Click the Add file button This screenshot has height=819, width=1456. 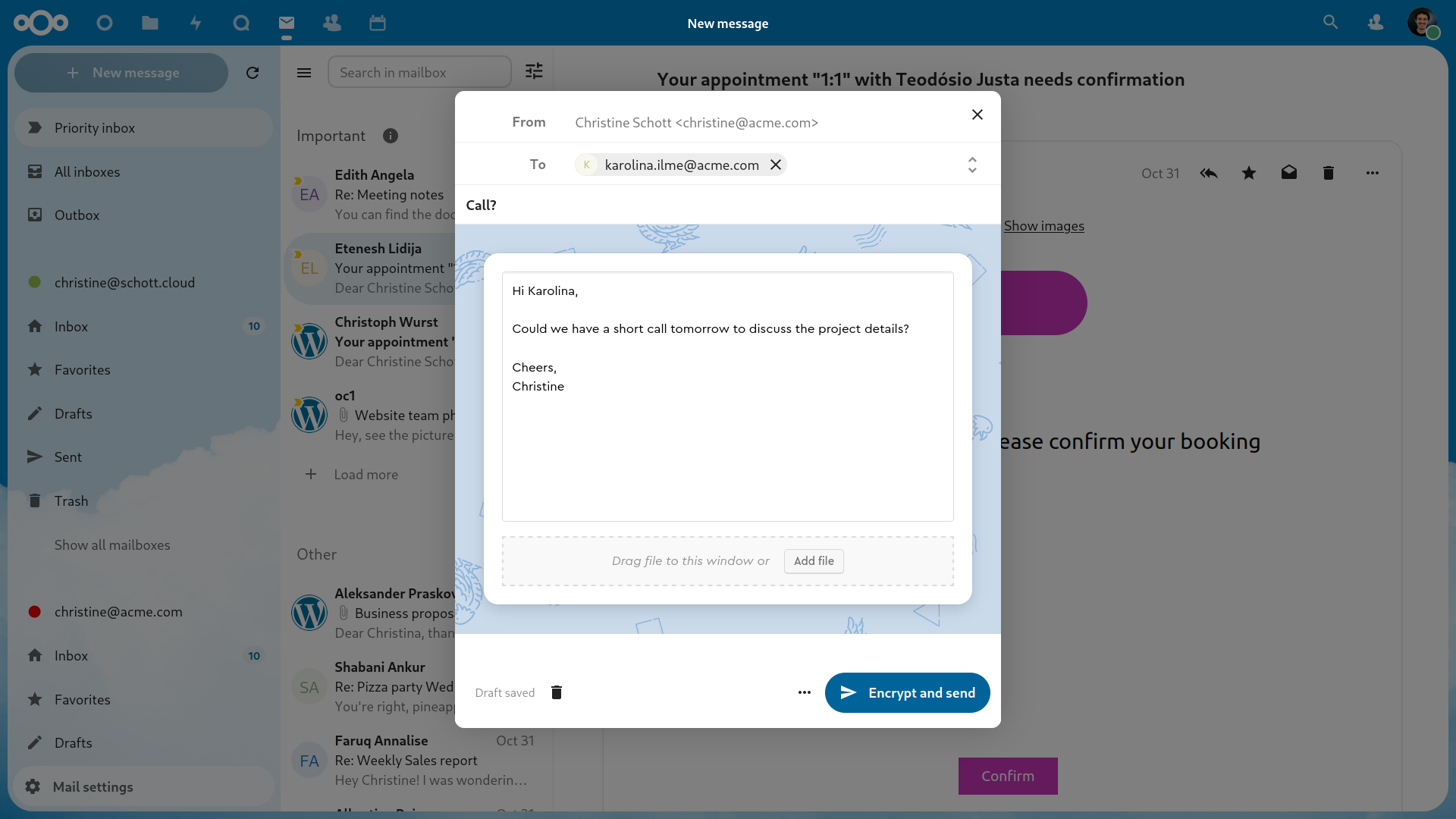click(814, 561)
